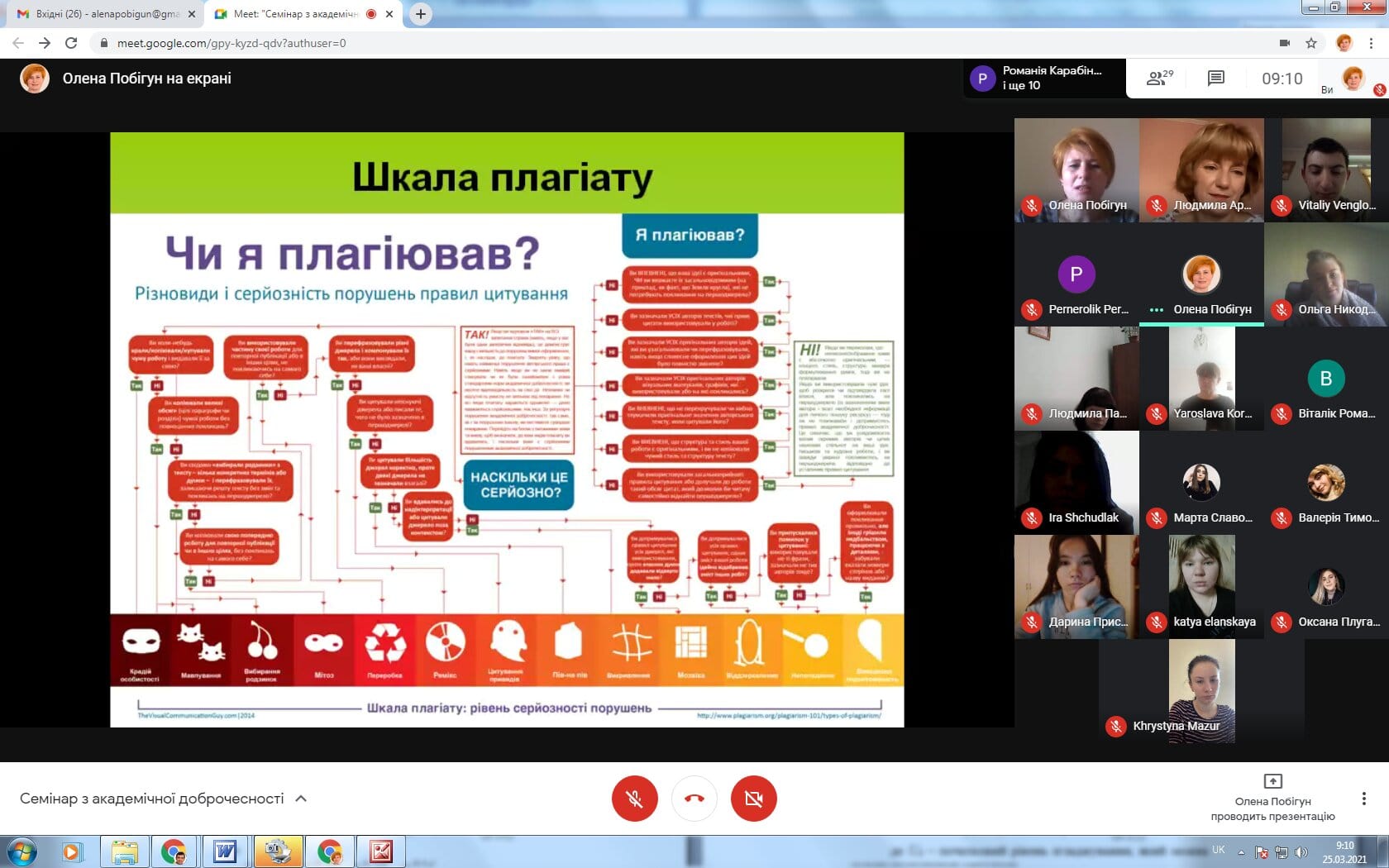Screen dimensions: 1389x868
Task: Click the bookmark star in address bar
Action: pyautogui.click(x=1311, y=43)
